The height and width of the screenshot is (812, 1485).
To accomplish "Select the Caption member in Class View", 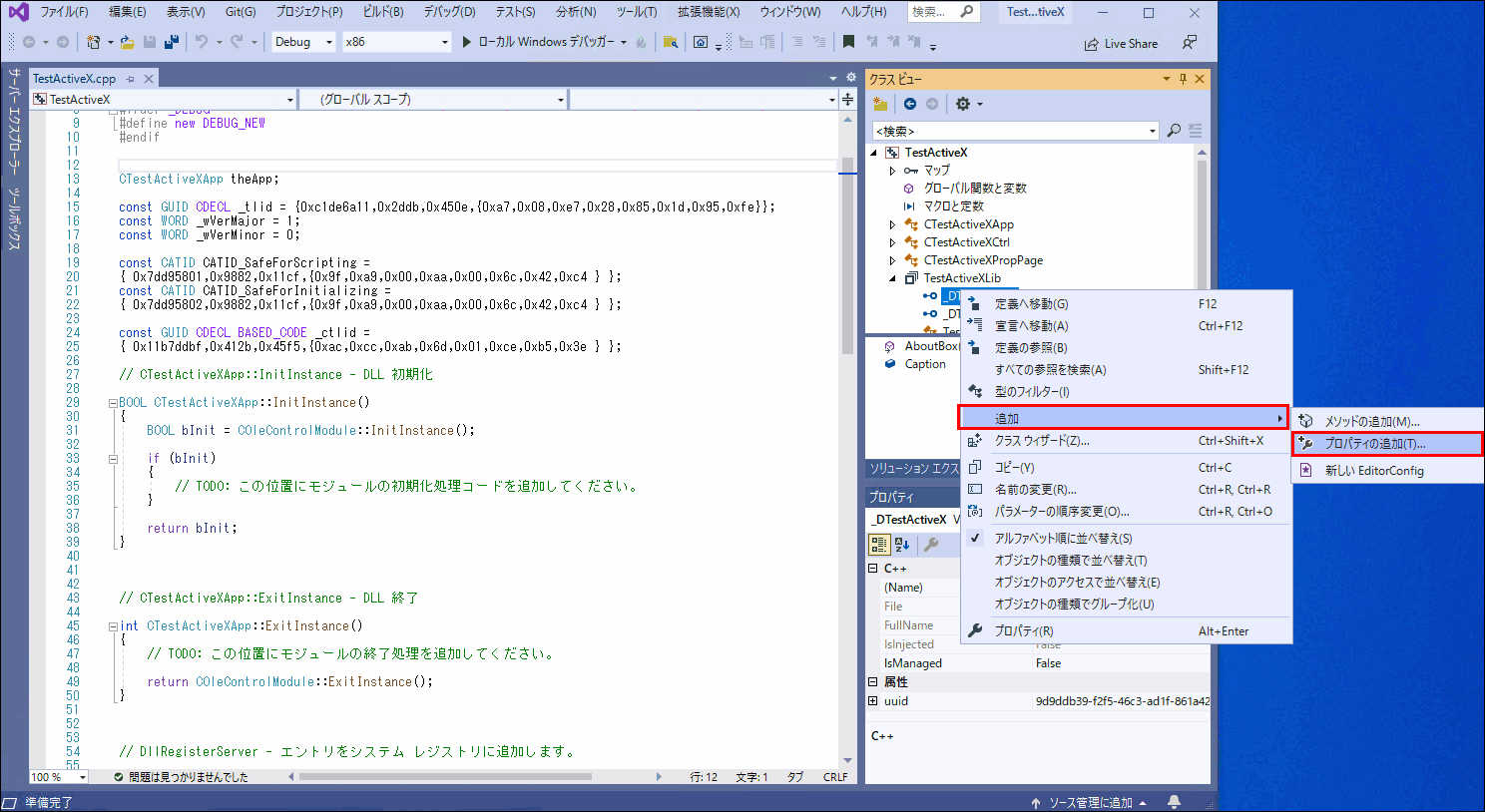I will click(924, 364).
